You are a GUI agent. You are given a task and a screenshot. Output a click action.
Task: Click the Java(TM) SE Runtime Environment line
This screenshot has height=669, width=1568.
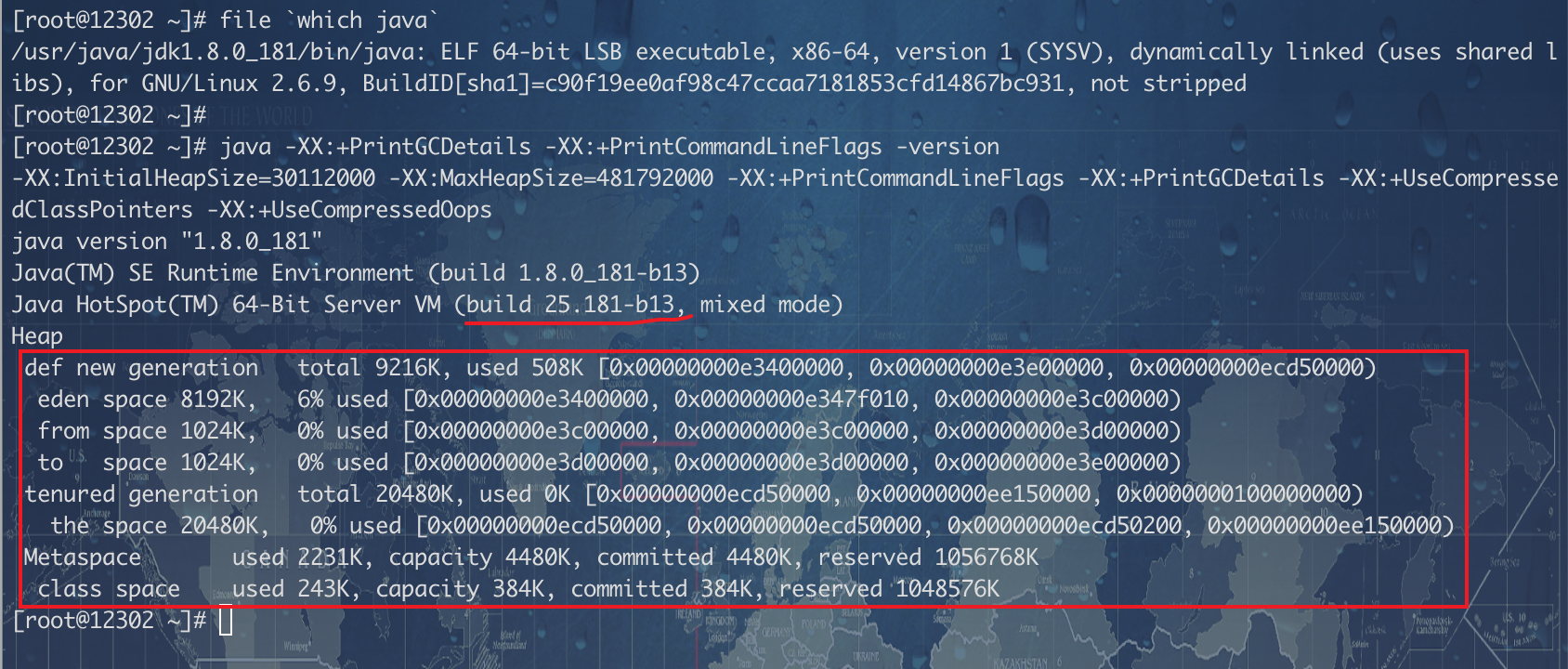tap(355, 273)
